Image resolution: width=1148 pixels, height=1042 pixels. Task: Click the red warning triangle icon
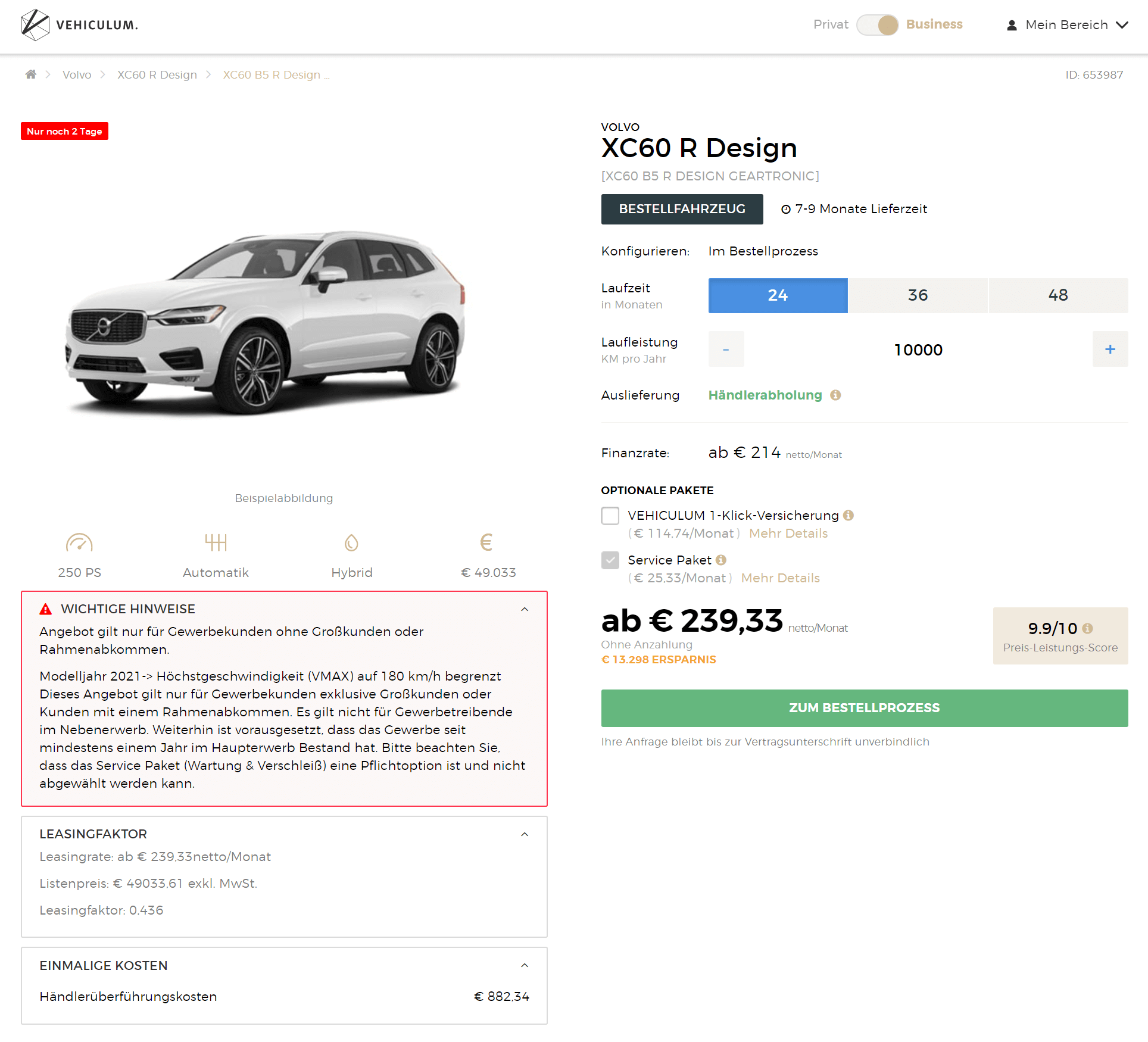point(46,609)
